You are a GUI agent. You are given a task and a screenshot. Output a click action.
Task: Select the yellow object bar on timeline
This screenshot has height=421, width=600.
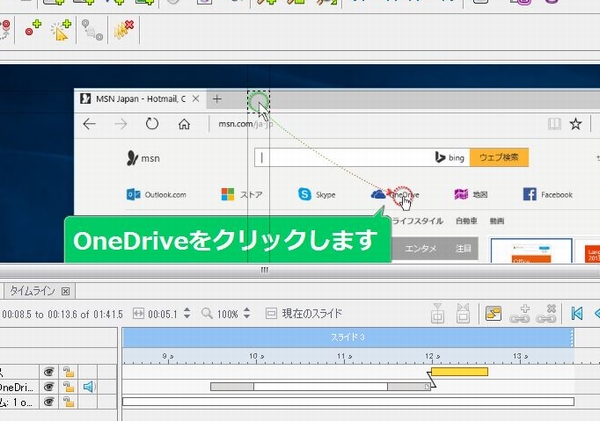pyautogui.click(x=459, y=371)
